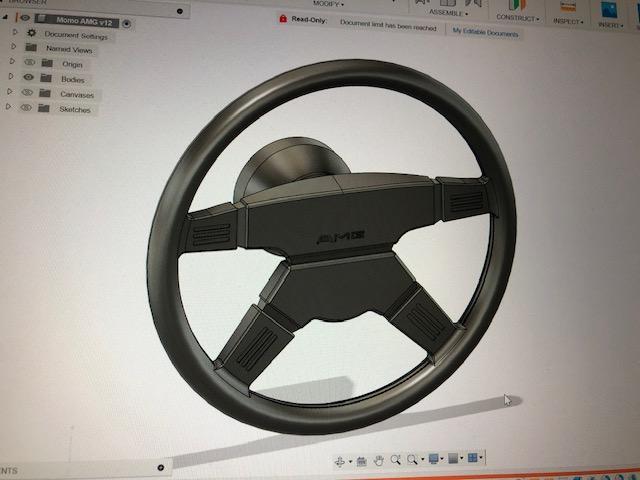Image resolution: width=640 pixels, height=480 pixels.
Task: Open the Orbit tool dropdown arrow
Action: (350, 462)
